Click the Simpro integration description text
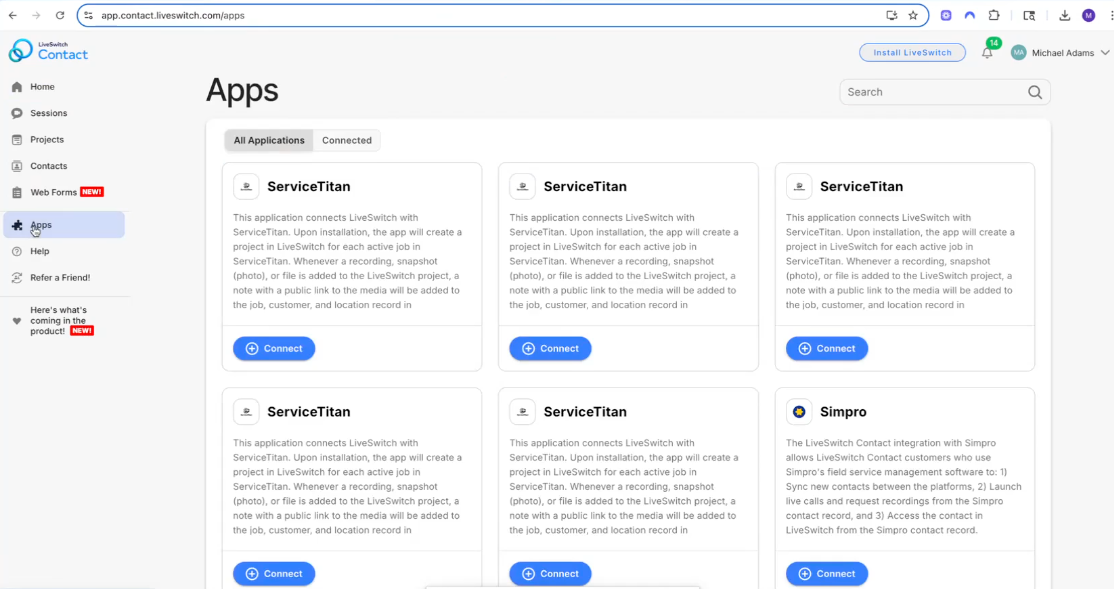 point(904,487)
